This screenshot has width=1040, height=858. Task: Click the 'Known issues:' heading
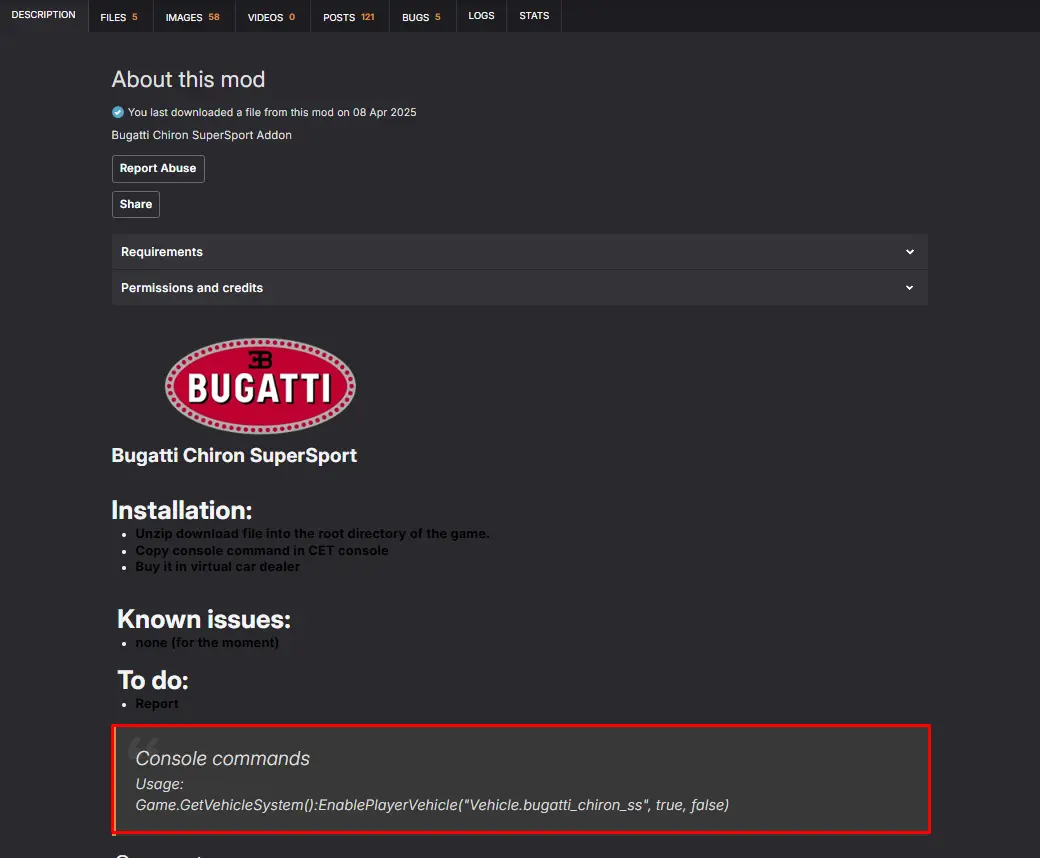click(204, 619)
